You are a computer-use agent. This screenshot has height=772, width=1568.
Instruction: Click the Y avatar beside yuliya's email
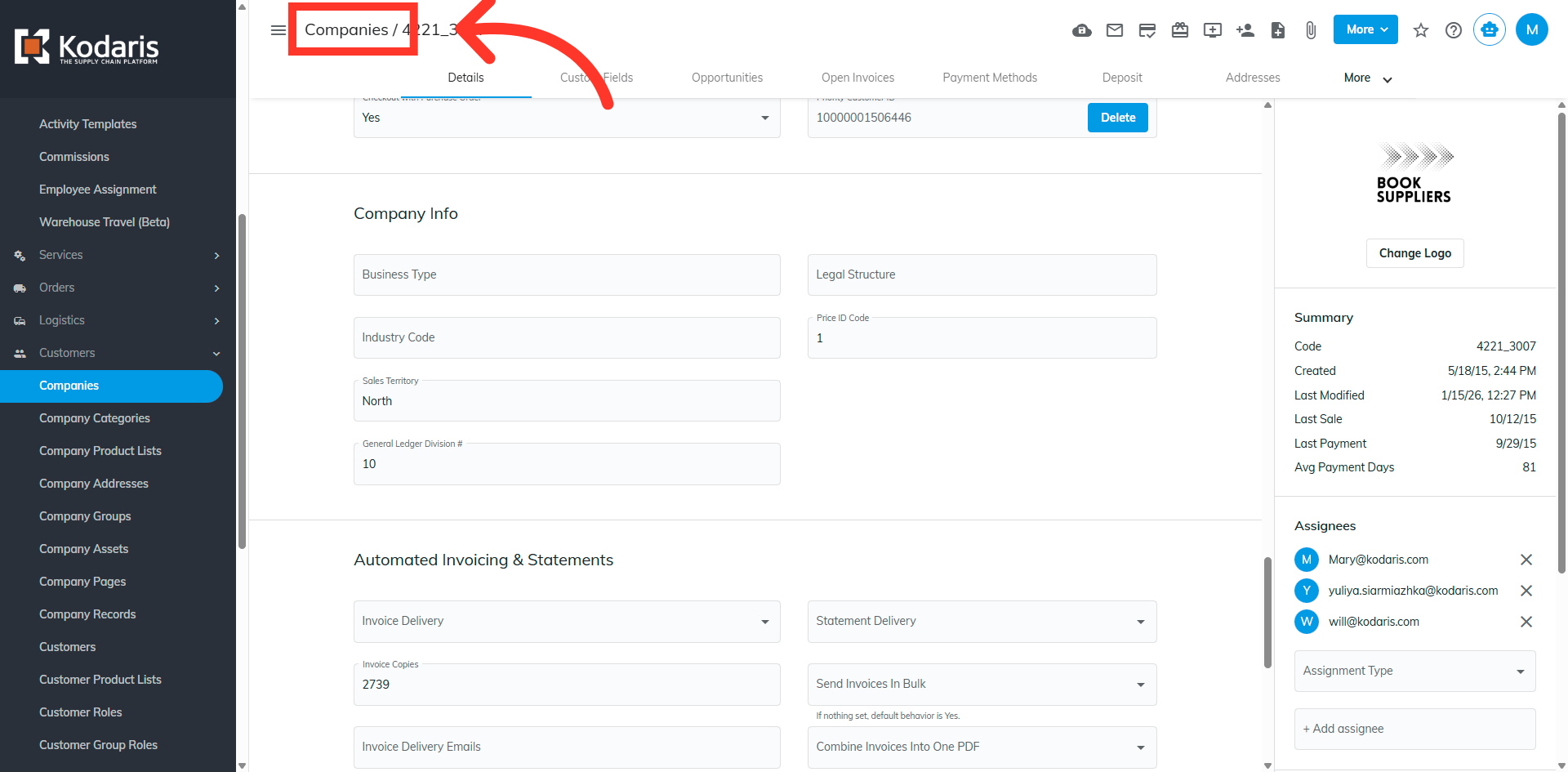point(1307,591)
